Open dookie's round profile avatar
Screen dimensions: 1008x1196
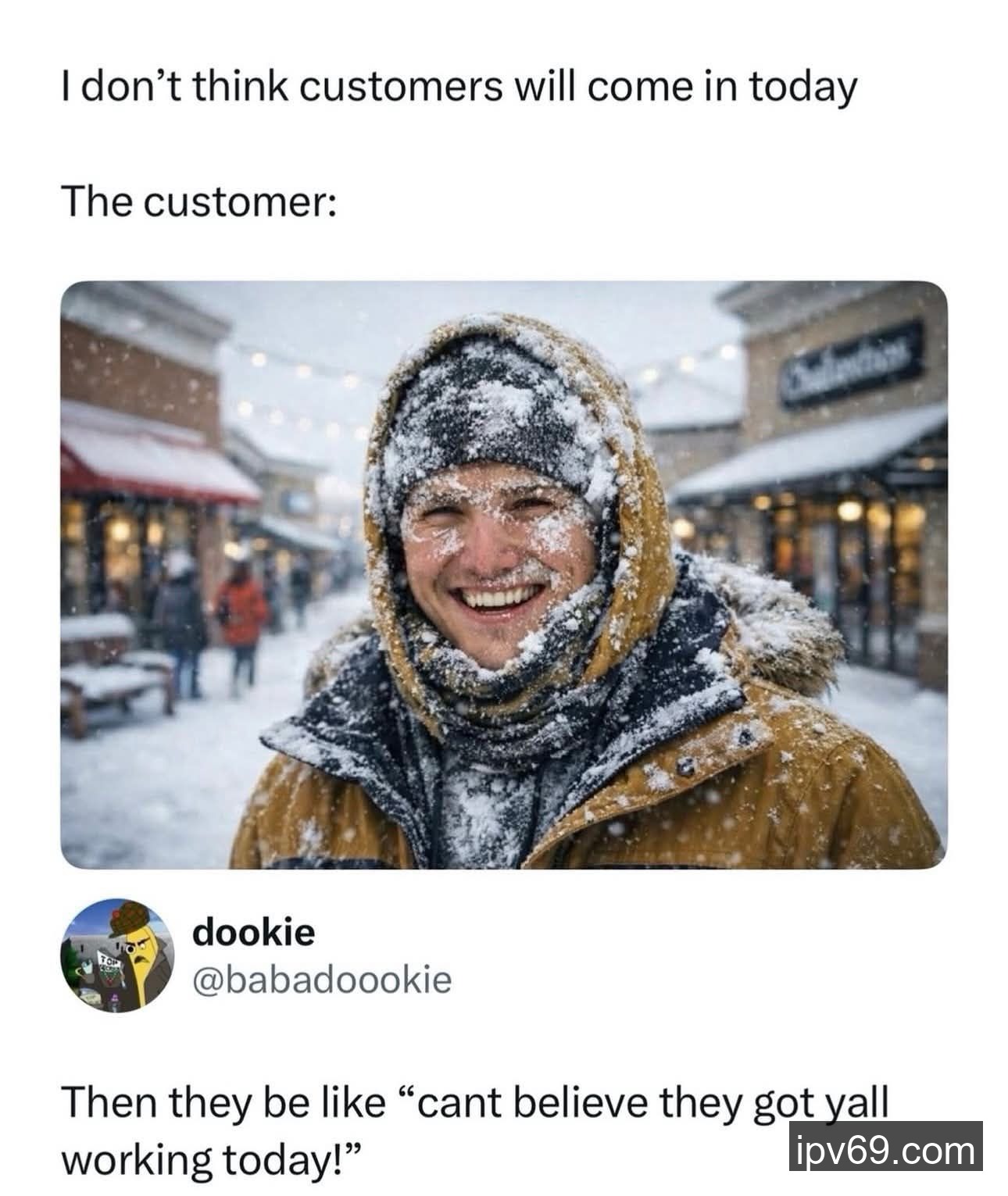point(116,955)
